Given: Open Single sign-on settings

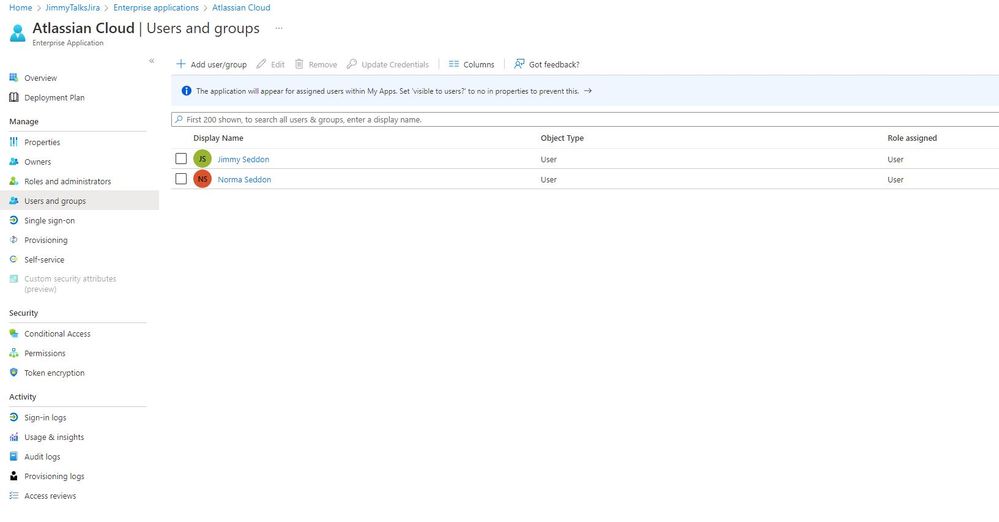Looking at the screenshot, I should pos(49,221).
